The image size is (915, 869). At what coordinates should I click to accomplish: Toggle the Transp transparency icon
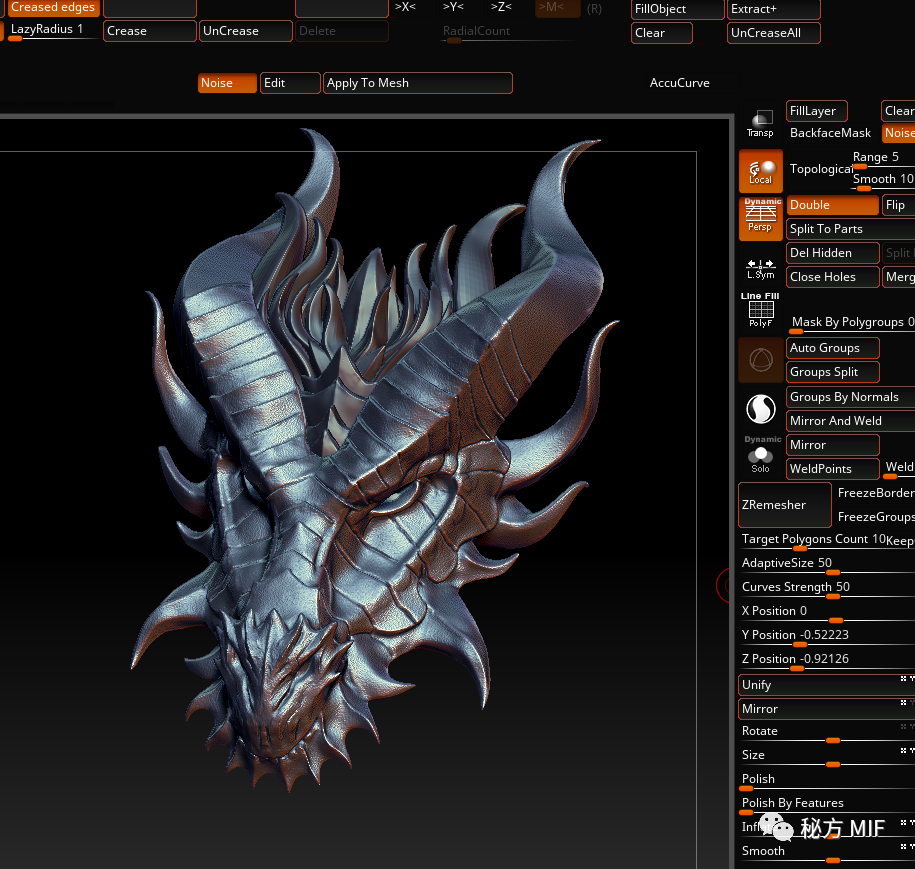pos(760,124)
